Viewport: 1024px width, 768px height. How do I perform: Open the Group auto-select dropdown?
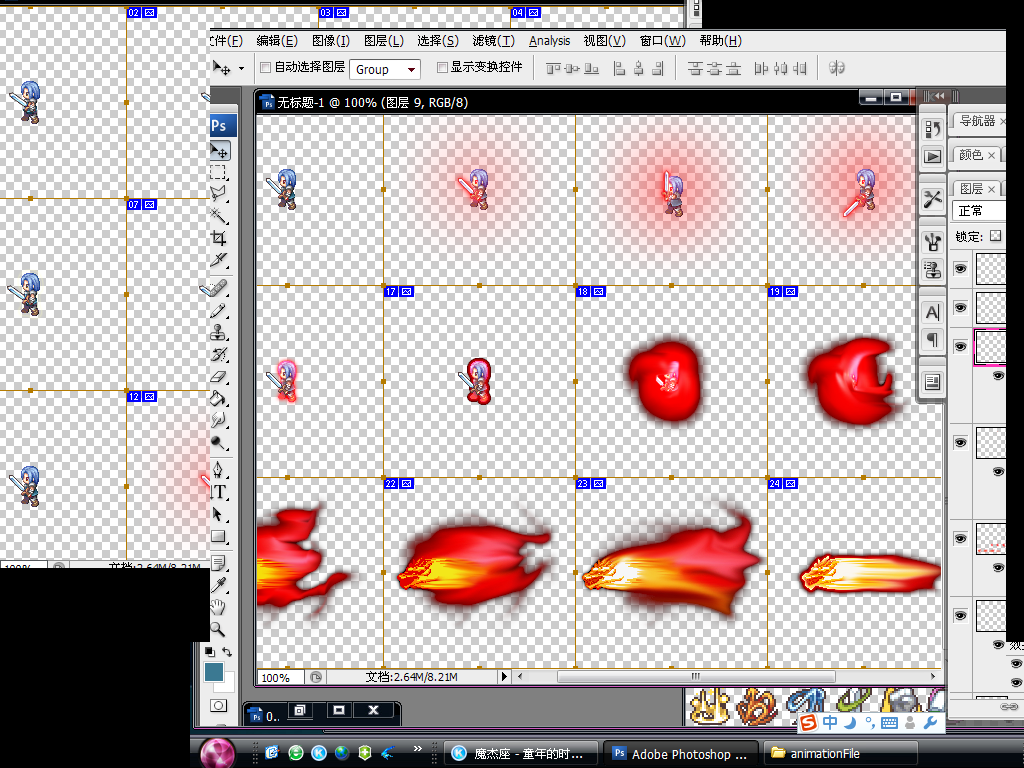[x=385, y=69]
